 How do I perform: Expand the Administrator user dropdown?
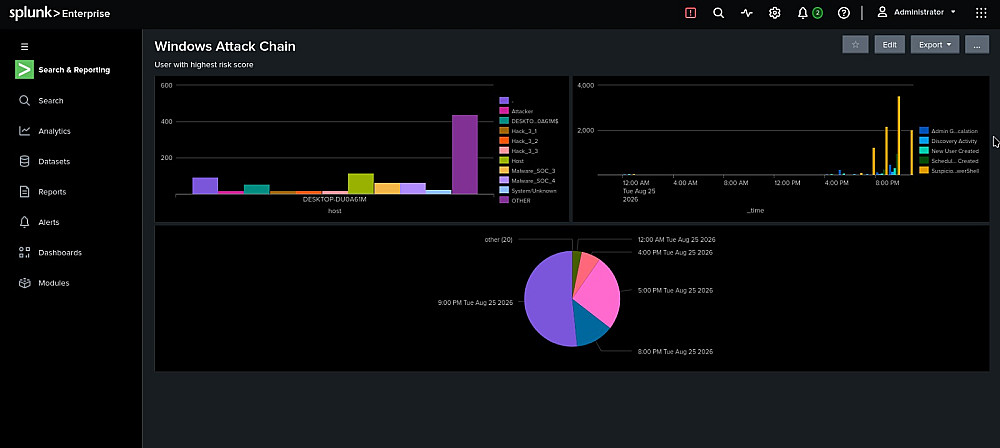coord(917,12)
